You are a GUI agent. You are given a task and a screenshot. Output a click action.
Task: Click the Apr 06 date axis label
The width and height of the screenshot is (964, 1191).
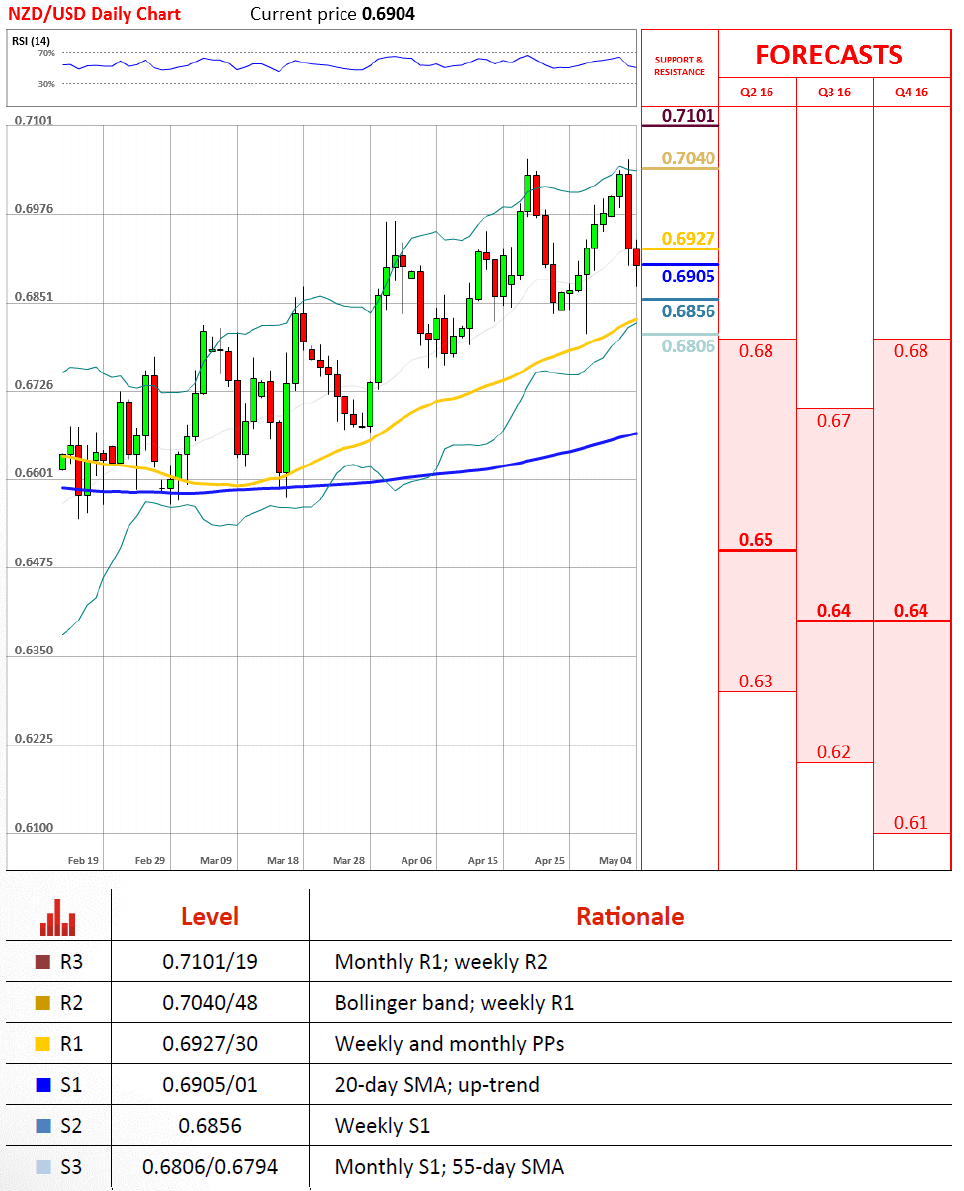tap(416, 861)
